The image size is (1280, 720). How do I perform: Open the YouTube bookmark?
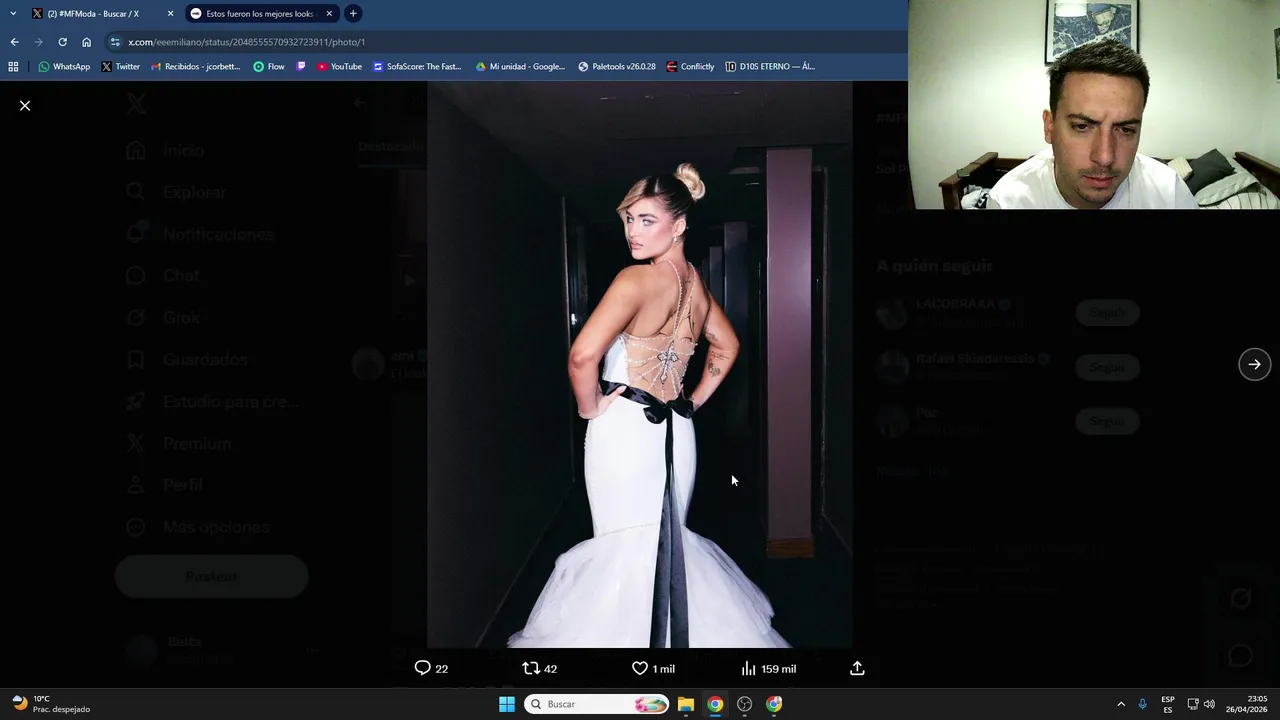click(339, 67)
